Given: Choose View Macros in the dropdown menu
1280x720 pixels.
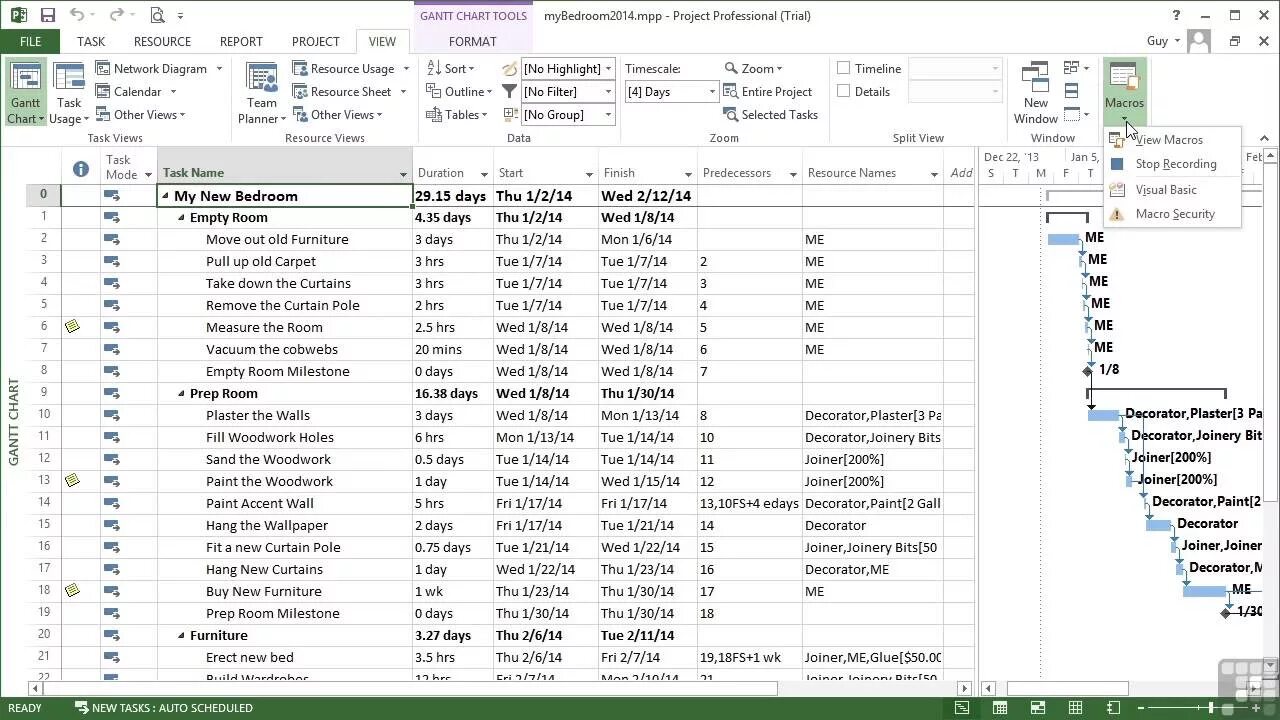Looking at the screenshot, I should coord(1174,140).
